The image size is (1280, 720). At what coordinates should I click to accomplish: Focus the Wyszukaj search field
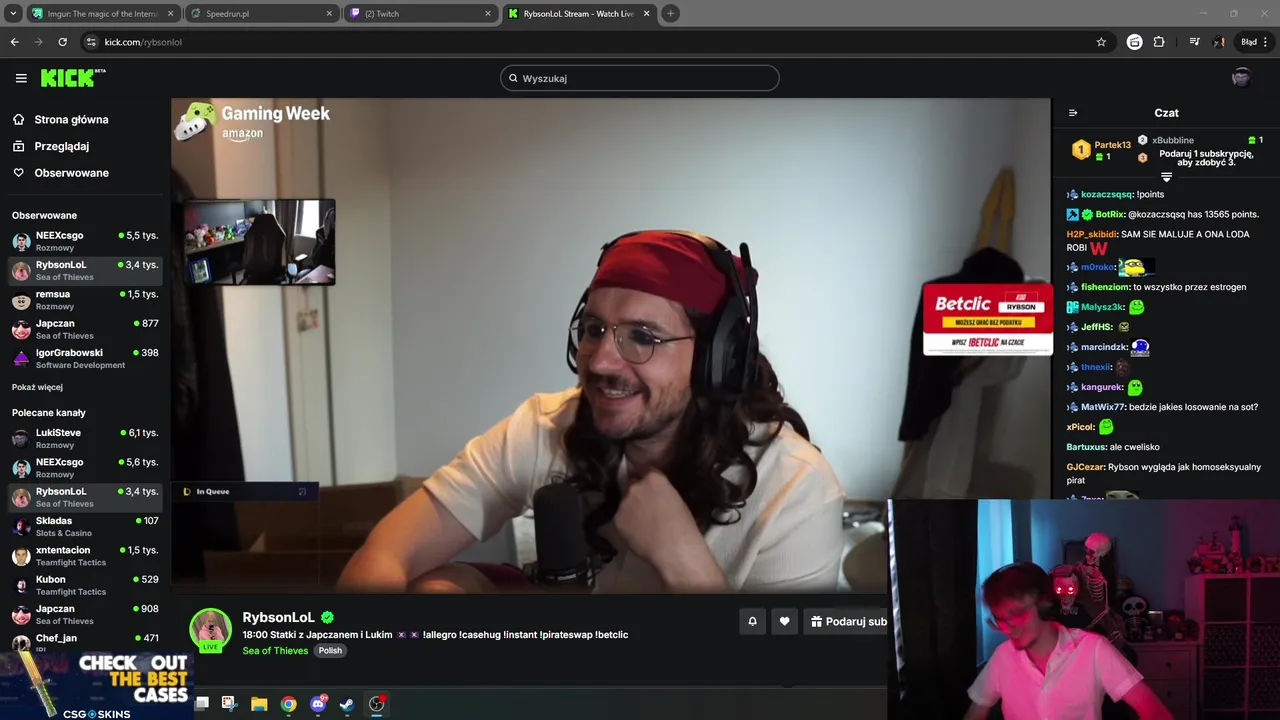coord(640,78)
